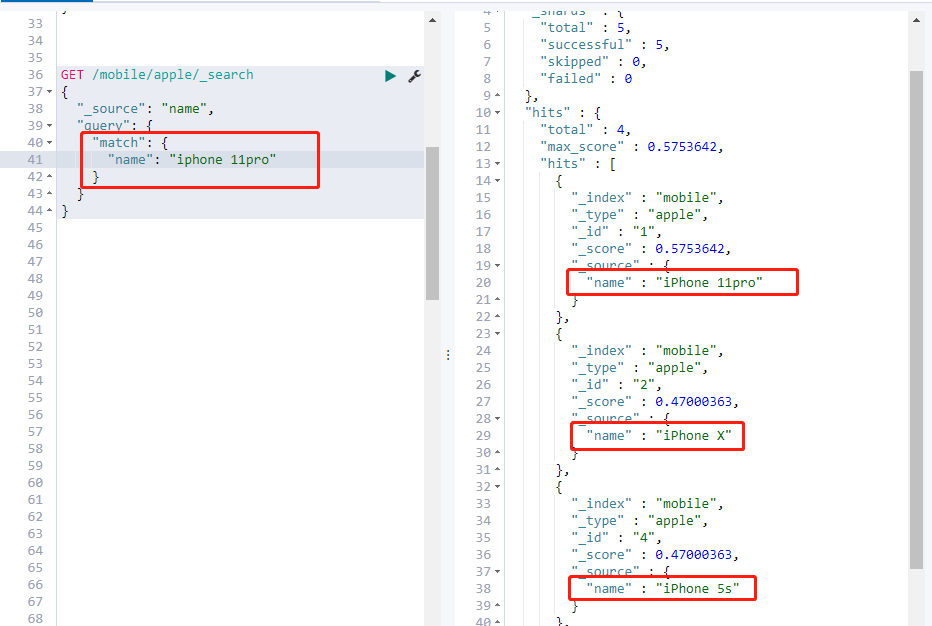Image resolution: width=932 pixels, height=626 pixels.
Task: Click editor line number 50
Action: [x=35, y=313]
